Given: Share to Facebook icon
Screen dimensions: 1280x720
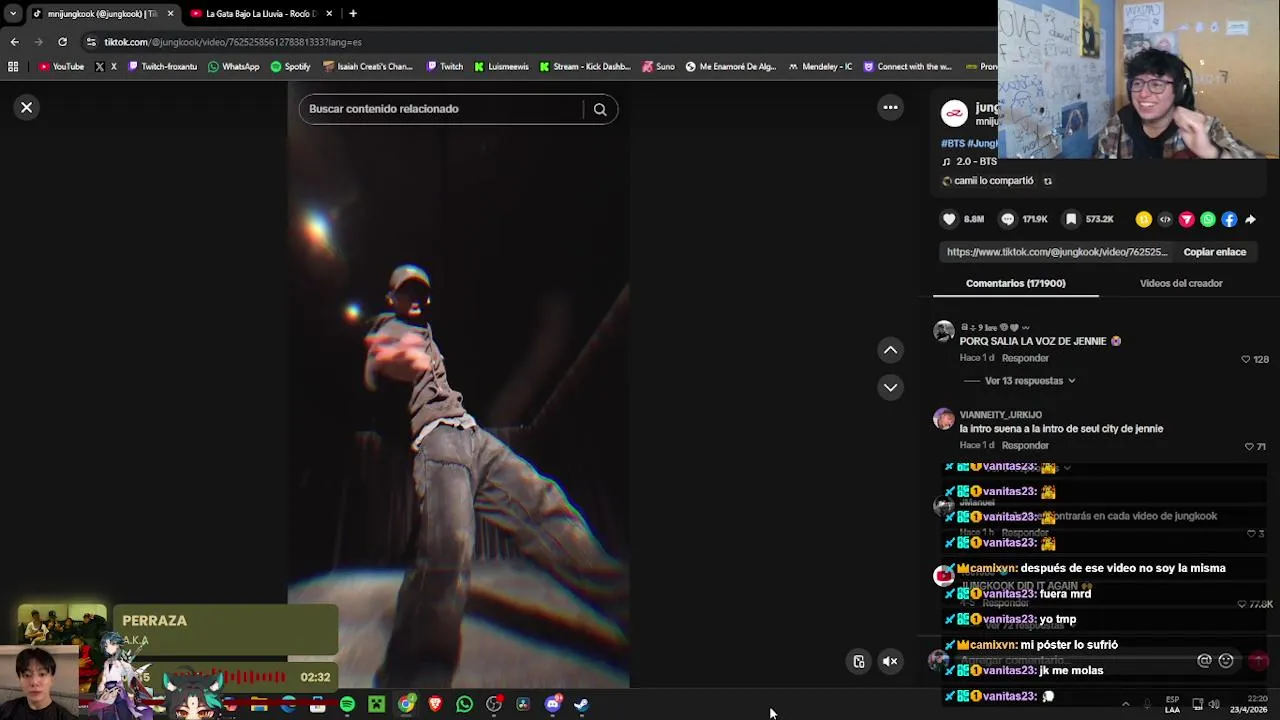Looking at the screenshot, I should [x=1229, y=219].
